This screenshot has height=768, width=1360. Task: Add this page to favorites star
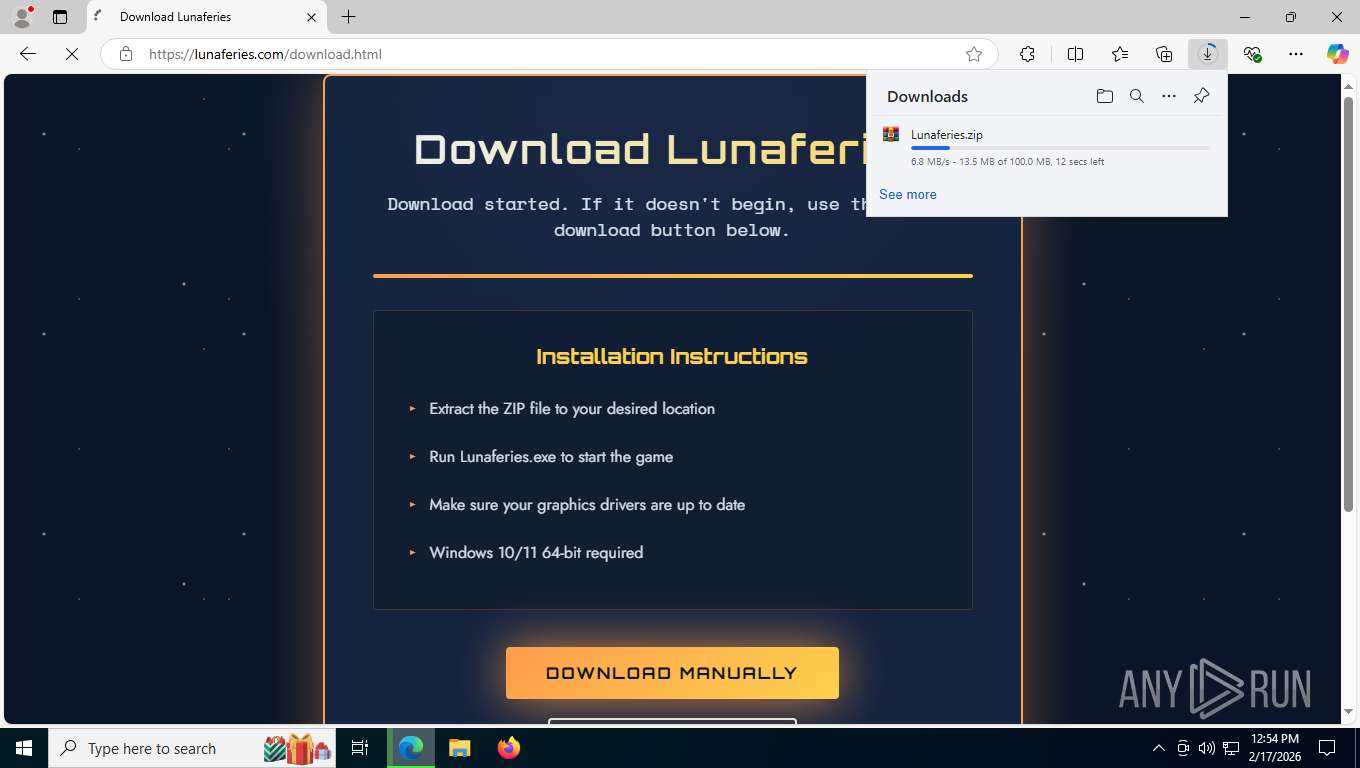click(974, 54)
